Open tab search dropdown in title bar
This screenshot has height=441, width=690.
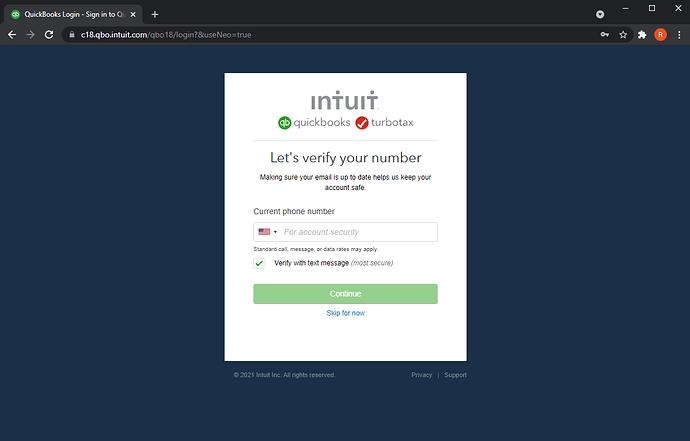coord(600,15)
